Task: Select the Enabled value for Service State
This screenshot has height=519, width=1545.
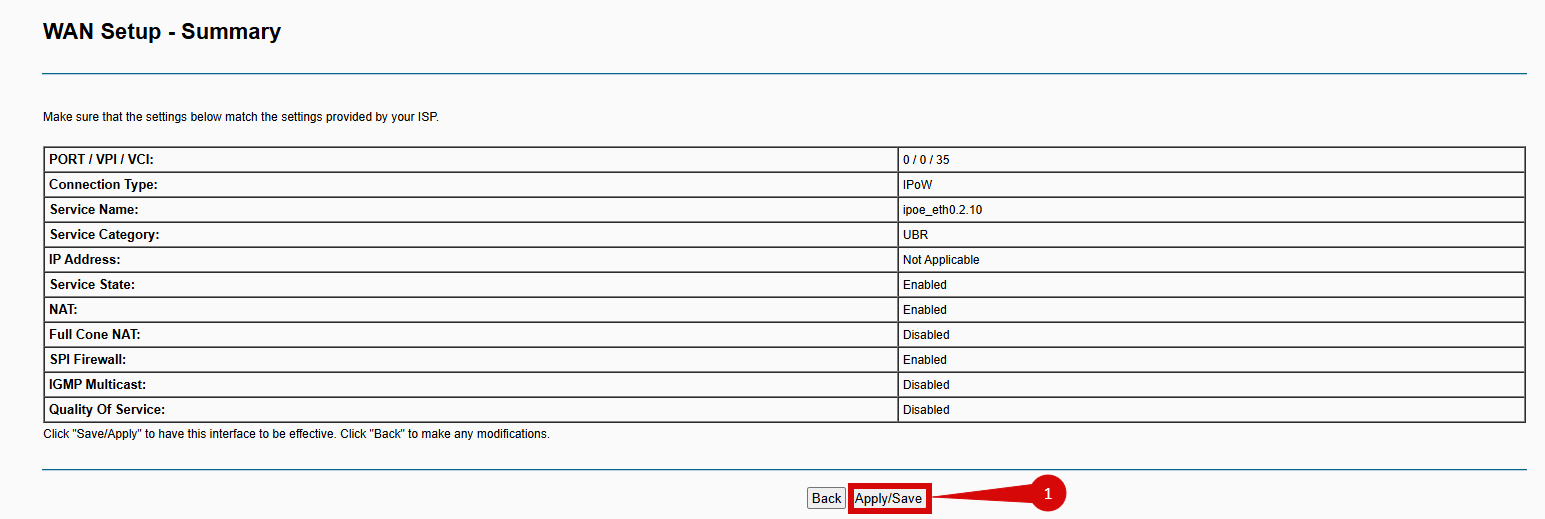Action: pyautogui.click(x=925, y=285)
